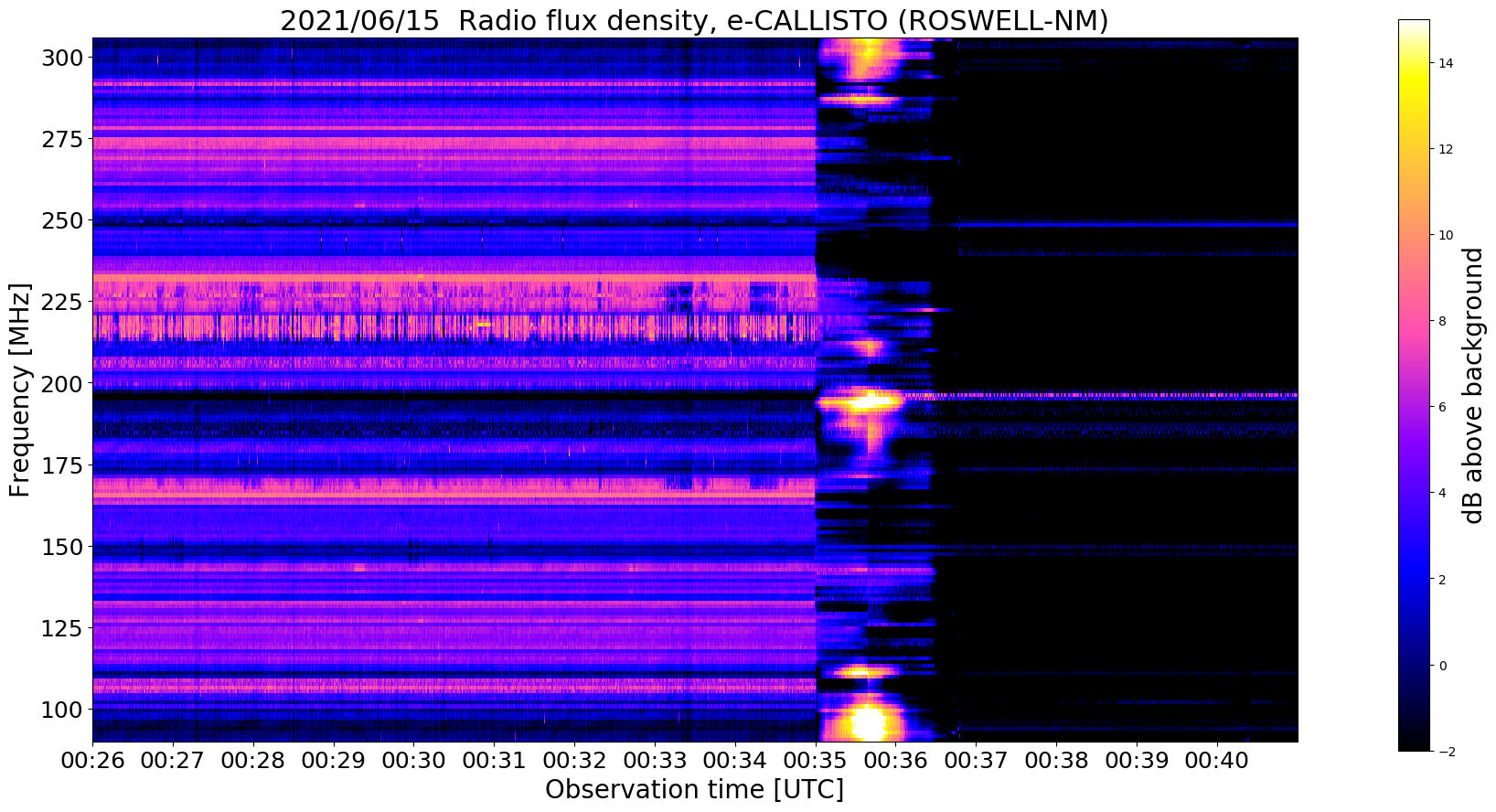The width and height of the screenshot is (1496, 812).
Task: Click the 175 MHz frequency tick label
Action: click(62, 465)
